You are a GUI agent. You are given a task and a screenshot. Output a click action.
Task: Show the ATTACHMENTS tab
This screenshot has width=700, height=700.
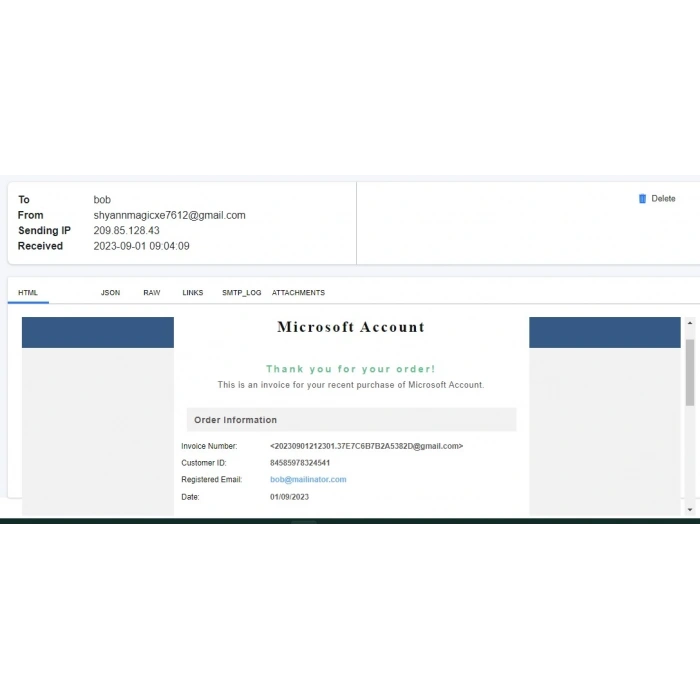click(298, 293)
